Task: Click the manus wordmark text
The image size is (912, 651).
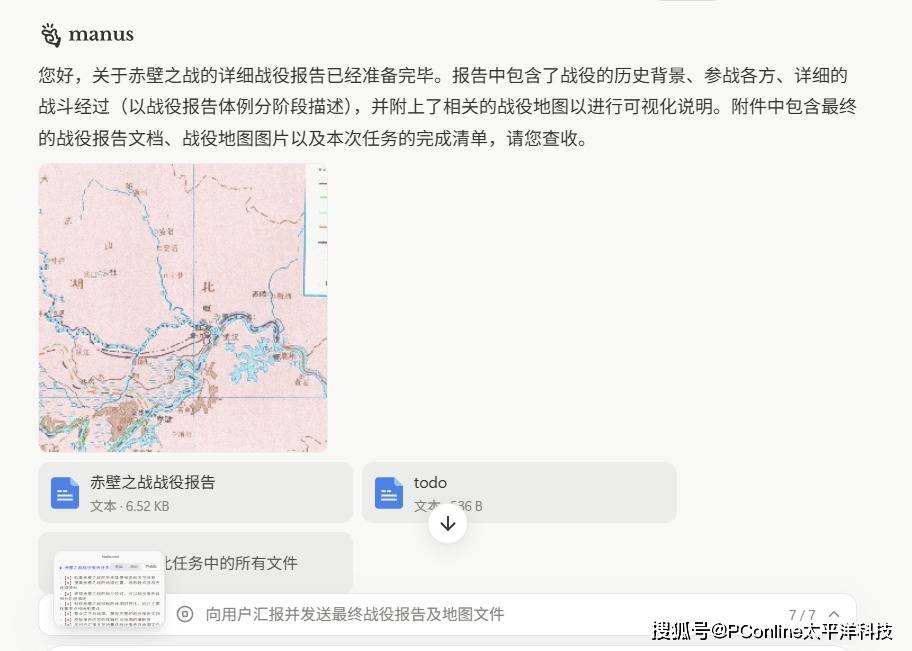Action: [x=101, y=35]
